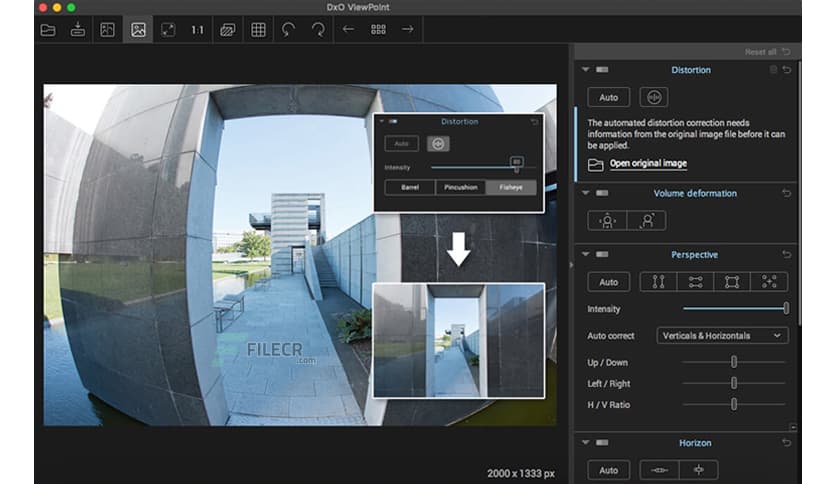This screenshot has height=484, width=836.
Task: Select the 8-point perspective tool
Action: click(769, 282)
